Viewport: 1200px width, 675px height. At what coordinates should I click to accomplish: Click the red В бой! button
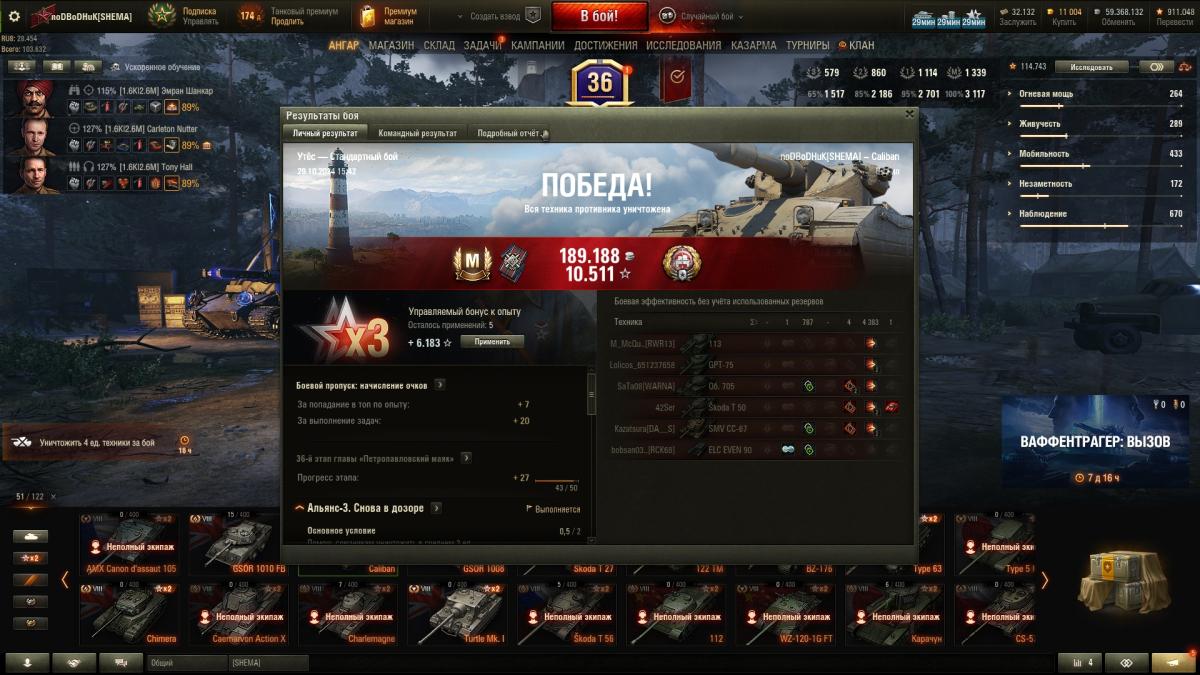(x=600, y=16)
